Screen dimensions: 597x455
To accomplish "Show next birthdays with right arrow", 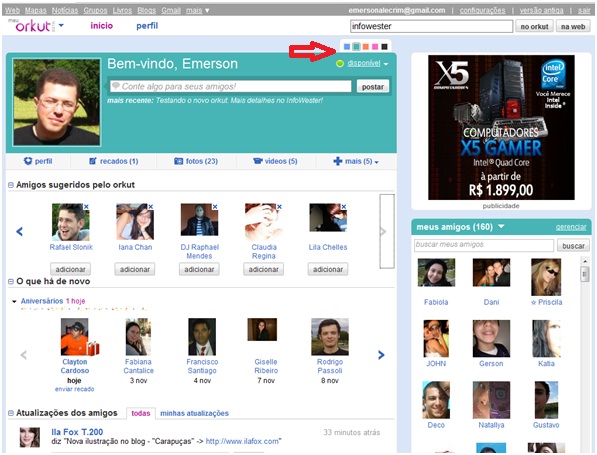I will point(381,355).
